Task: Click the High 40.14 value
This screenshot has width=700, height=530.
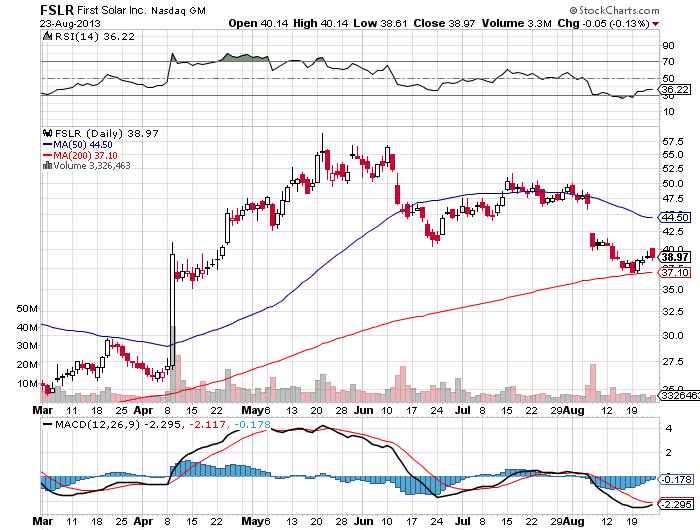Action: coord(320,23)
